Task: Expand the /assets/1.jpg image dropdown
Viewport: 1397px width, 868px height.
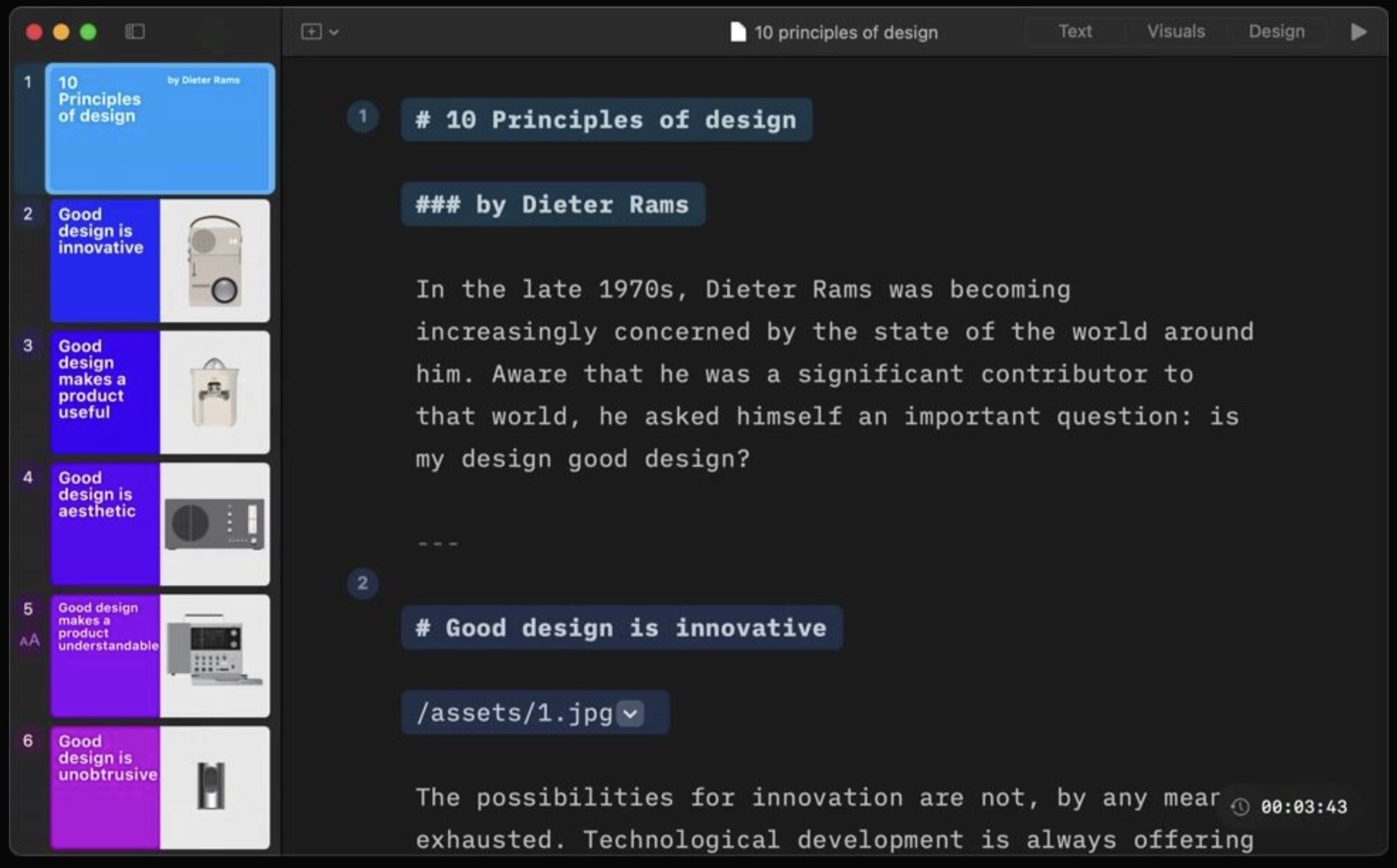Action: pyautogui.click(x=630, y=713)
